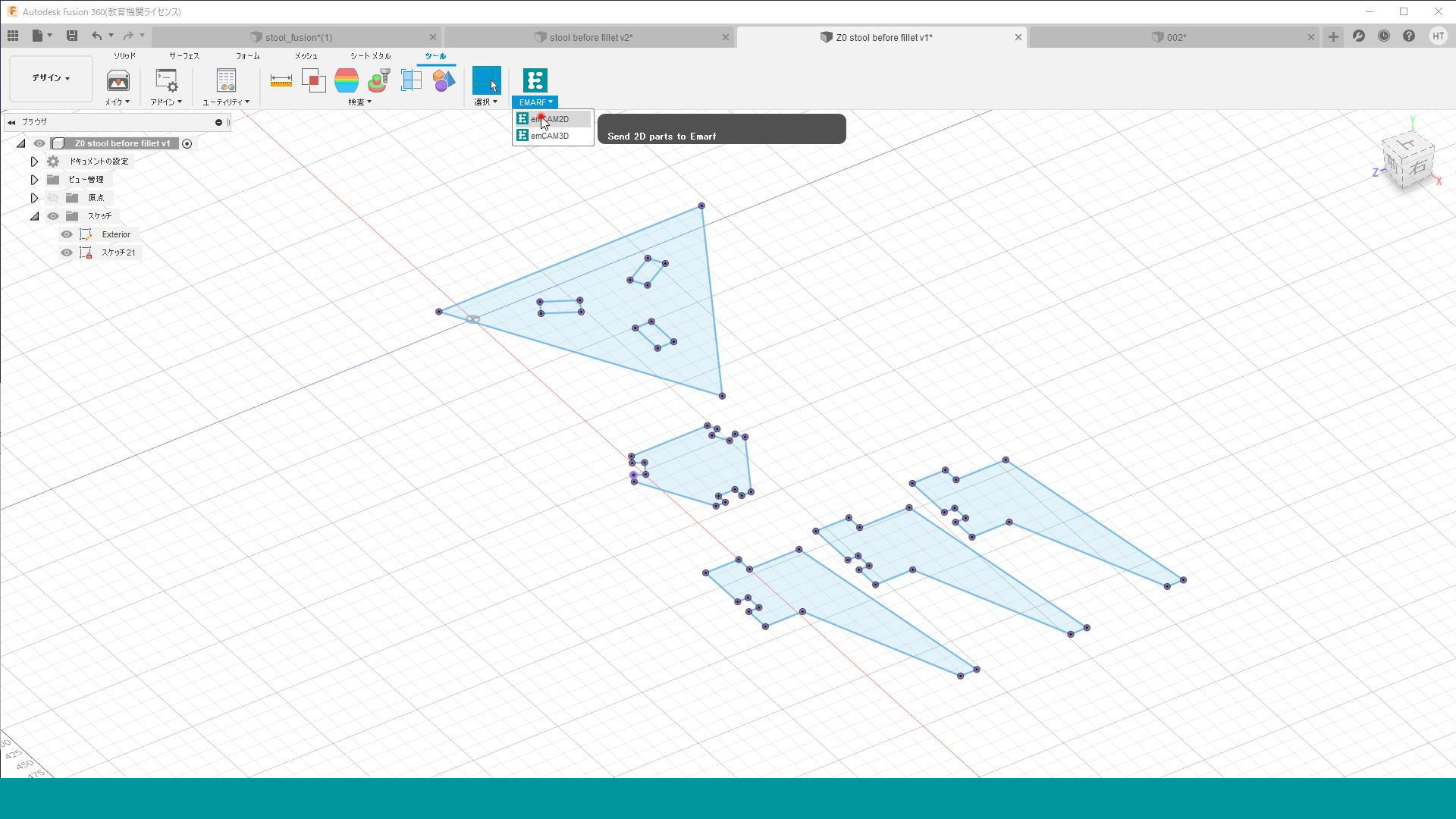Activate the Select (選択) tool icon

486,80
